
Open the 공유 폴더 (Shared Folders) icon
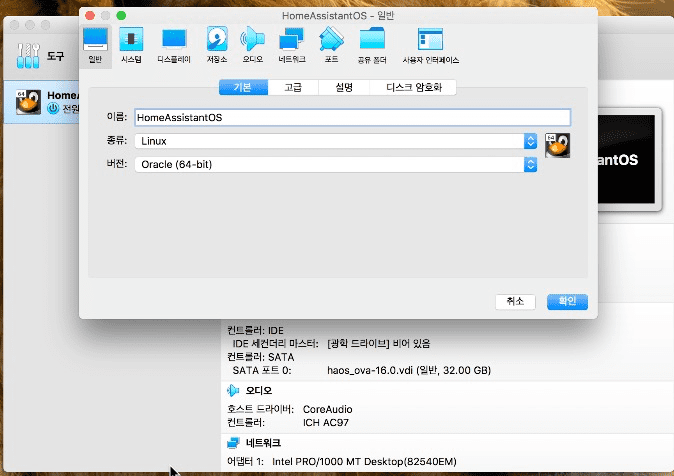[372, 46]
